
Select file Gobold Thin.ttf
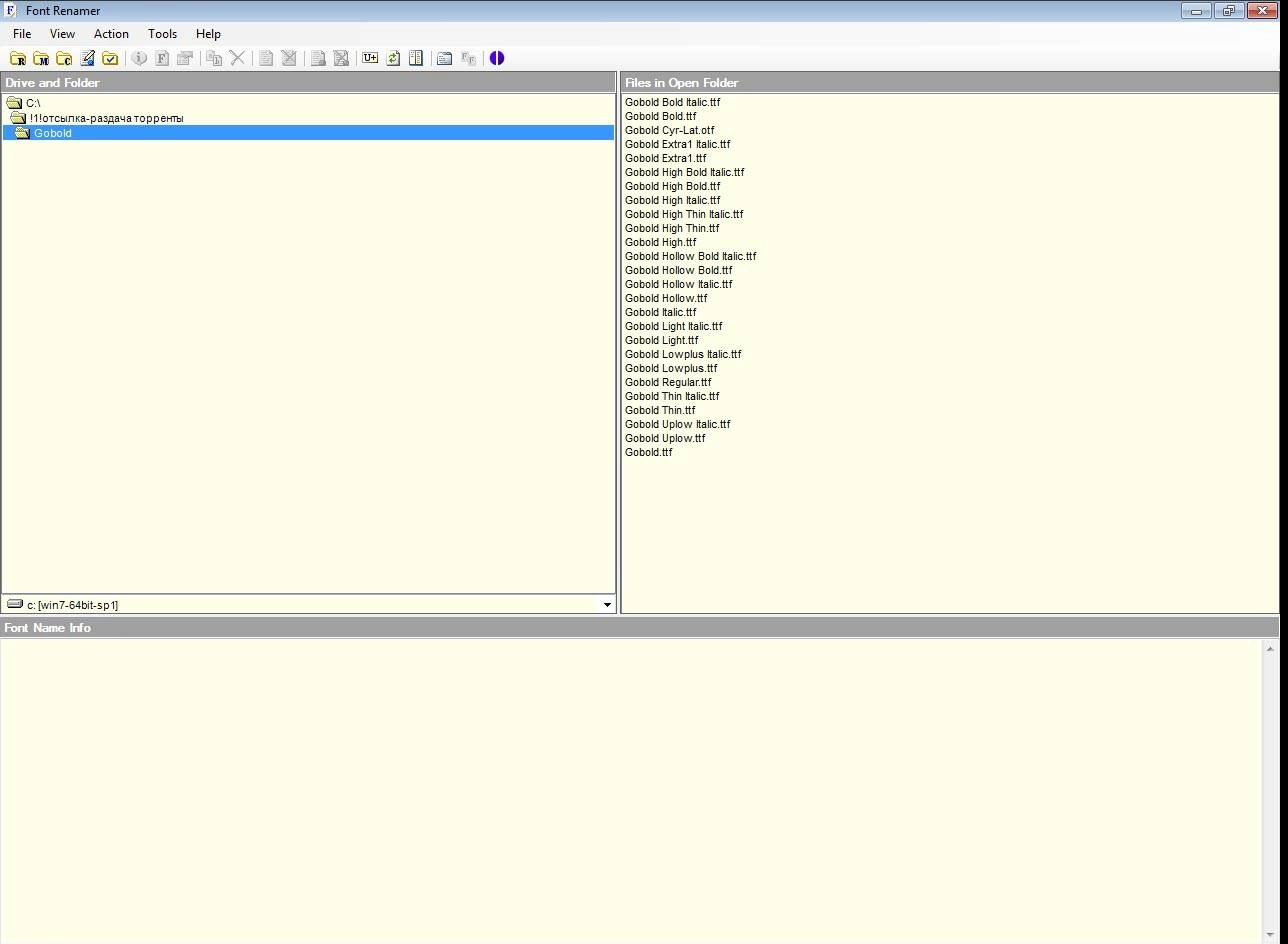tap(660, 410)
